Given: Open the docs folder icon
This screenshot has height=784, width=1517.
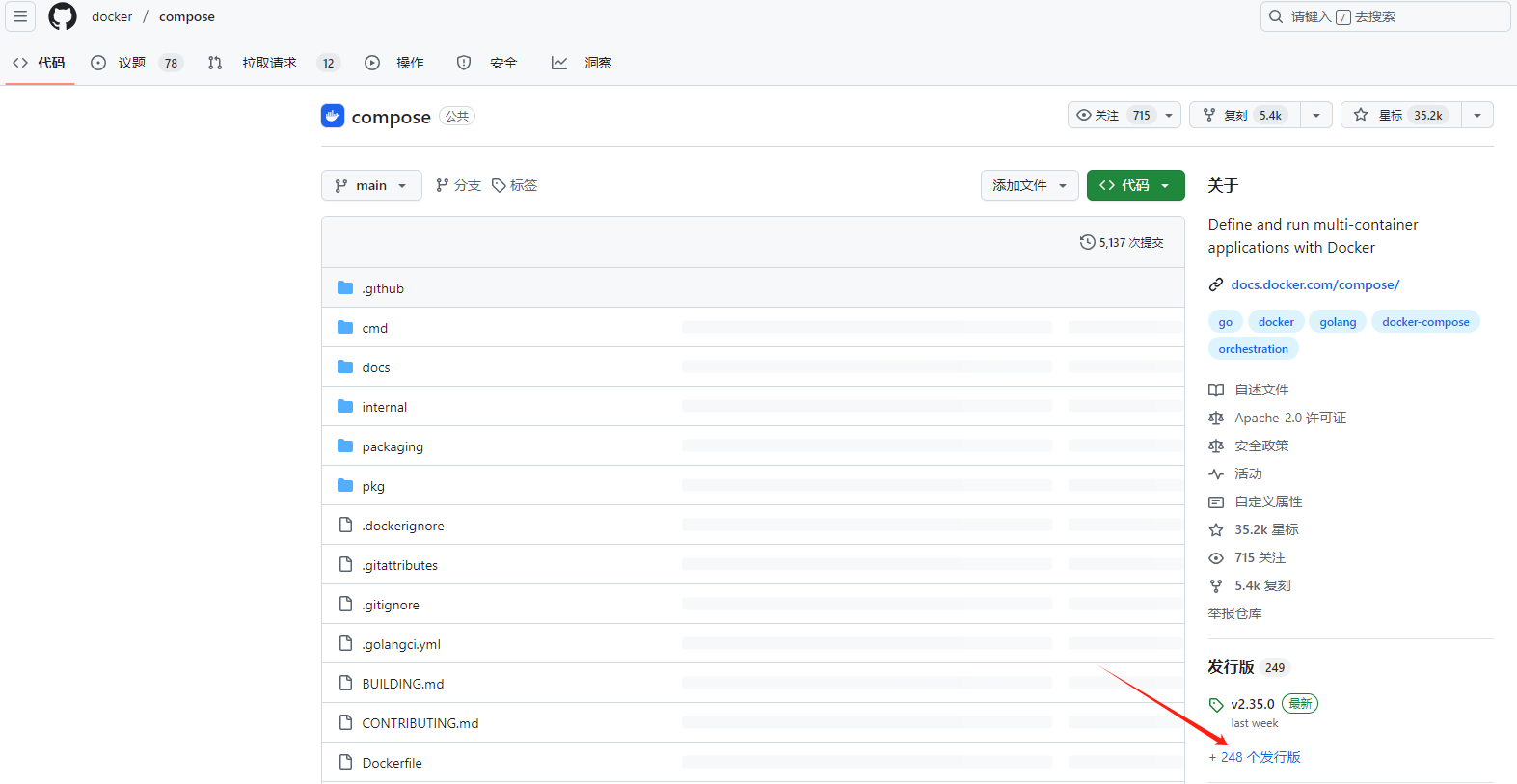Looking at the screenshot, I should click(345, 366).
